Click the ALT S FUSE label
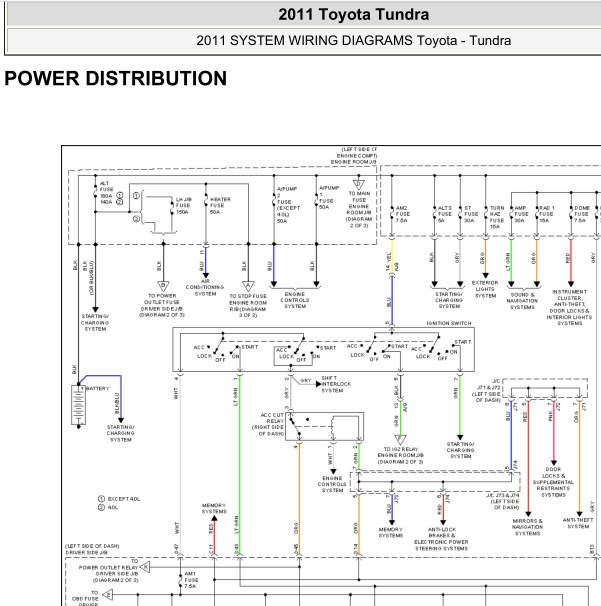Image resolution: width=601 pixels, height=606 pixels. pos(444,214)
